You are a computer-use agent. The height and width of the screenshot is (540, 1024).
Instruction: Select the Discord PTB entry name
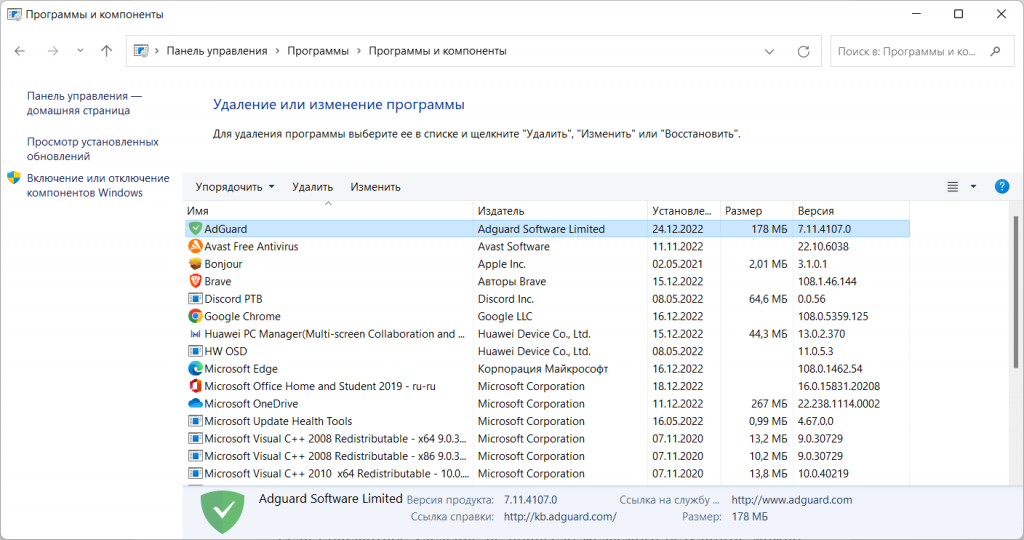233,298
